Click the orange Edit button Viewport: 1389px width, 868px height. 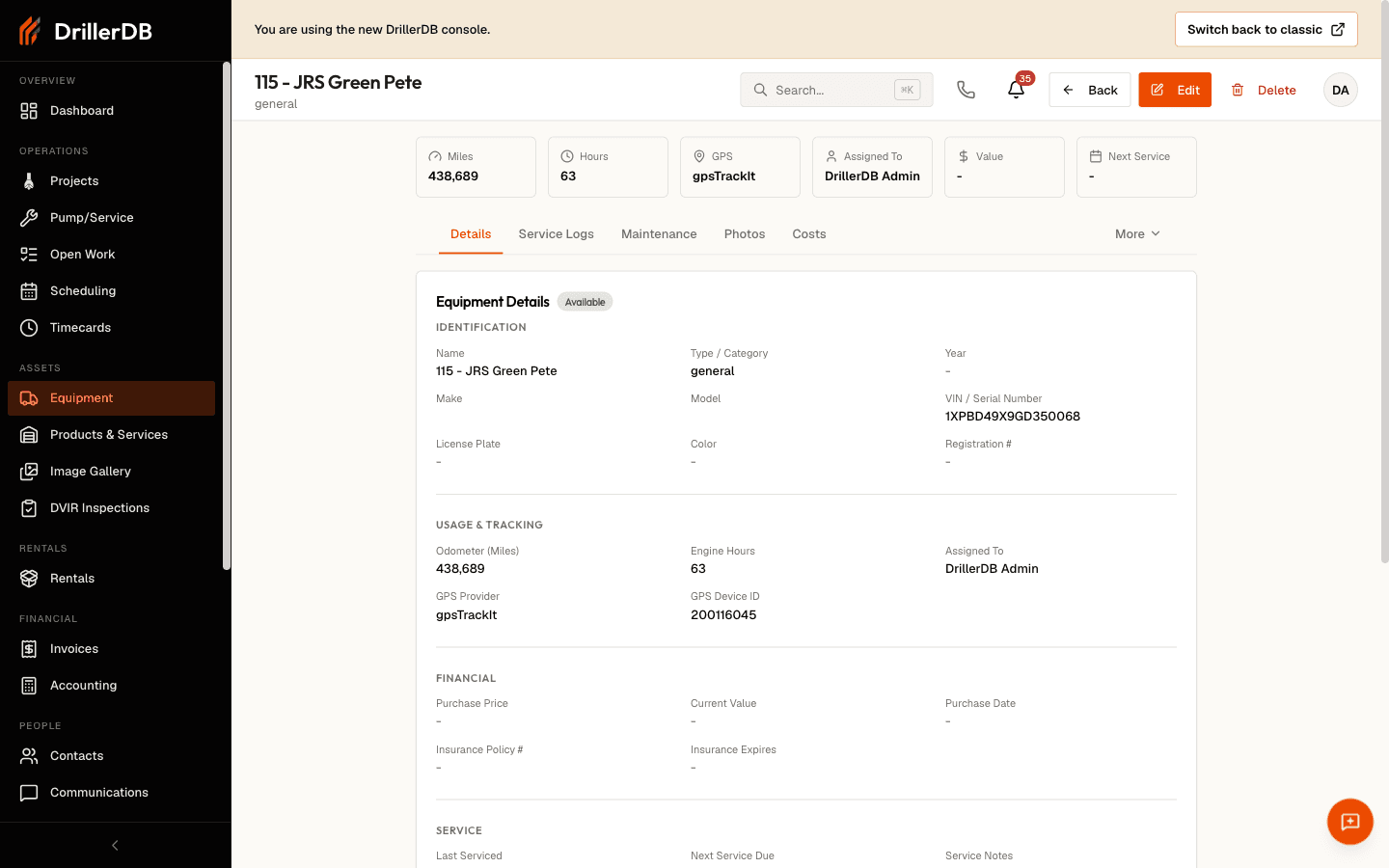(x=1175, y=90)
